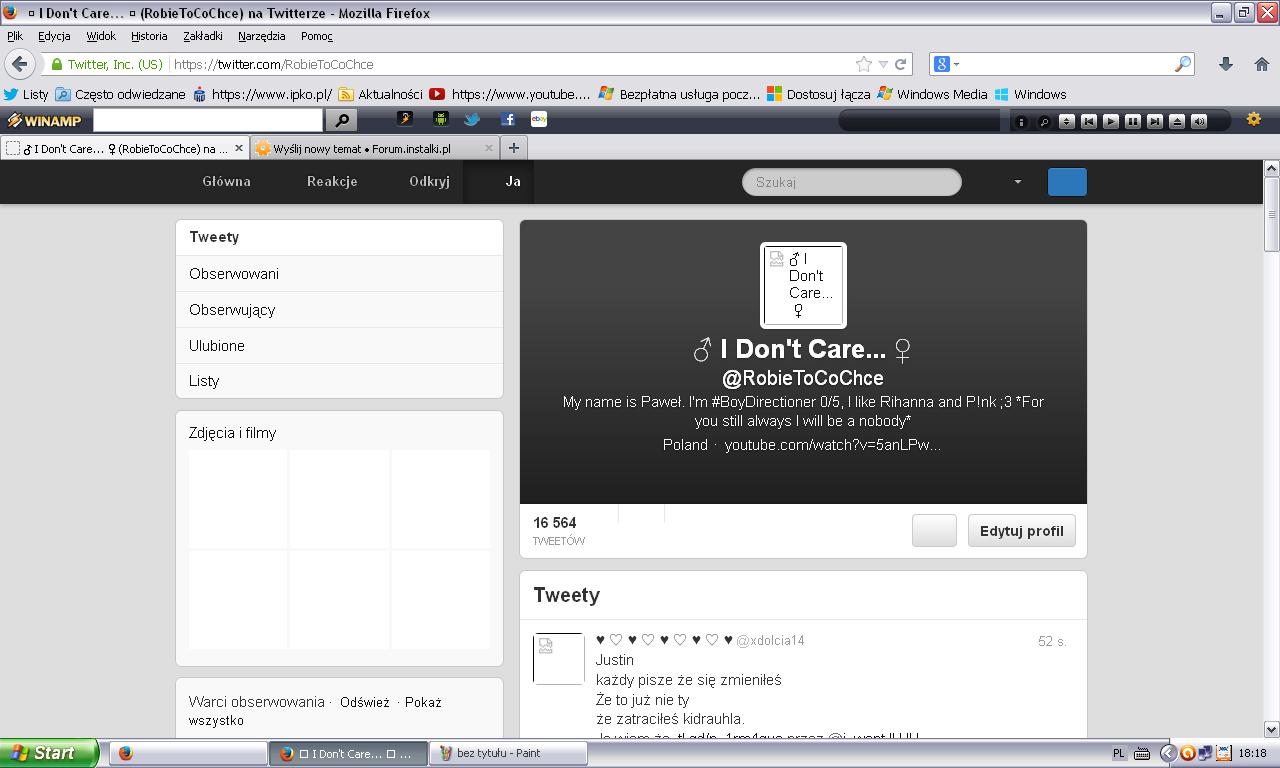Click the Facebook icon in Winamp toolbar
Image resolution: width=1280 pixels, height=768 pixels.
point(507,119)
